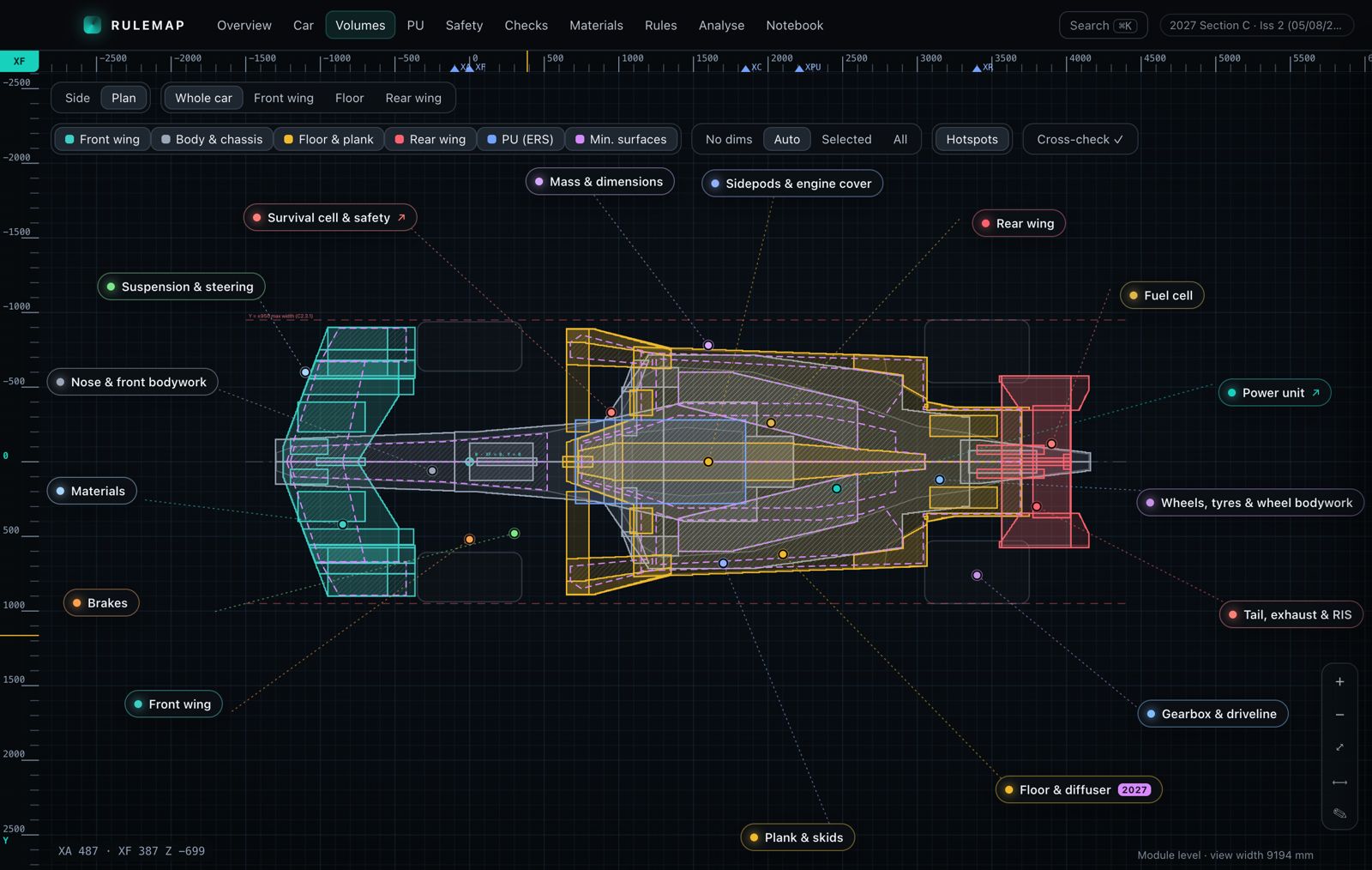The width and height of the screenshot is (1372, 870).
Task: Toggle the Rear wing layer chip
Action: pyautogui.click(x=430, y=139)
